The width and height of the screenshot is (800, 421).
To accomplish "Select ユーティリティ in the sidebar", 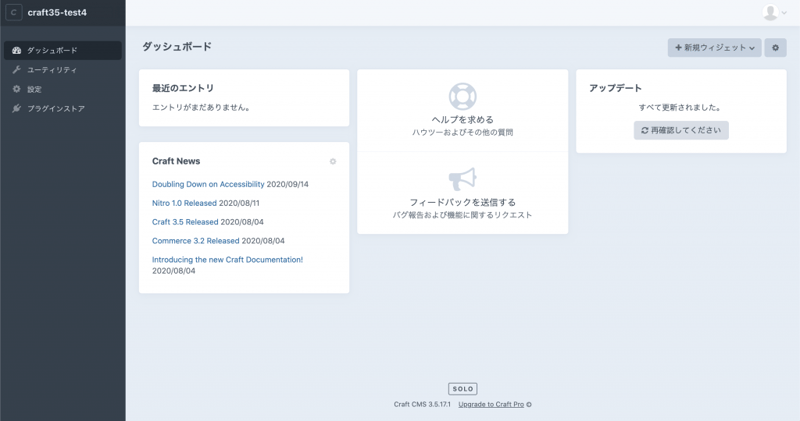I will pos(52,70).
